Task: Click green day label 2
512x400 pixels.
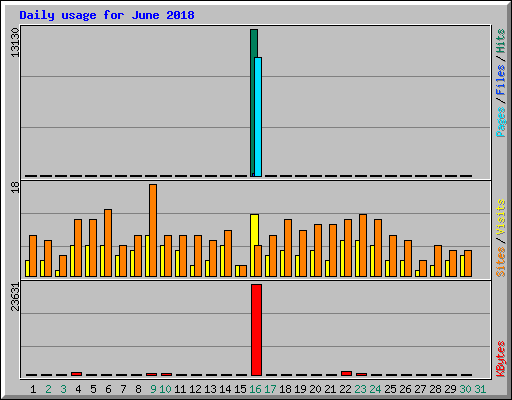Action: click(48, 389)
